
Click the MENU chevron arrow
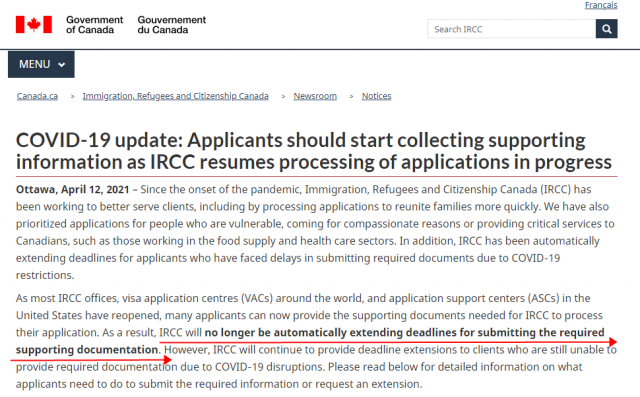tap(62, 65)
